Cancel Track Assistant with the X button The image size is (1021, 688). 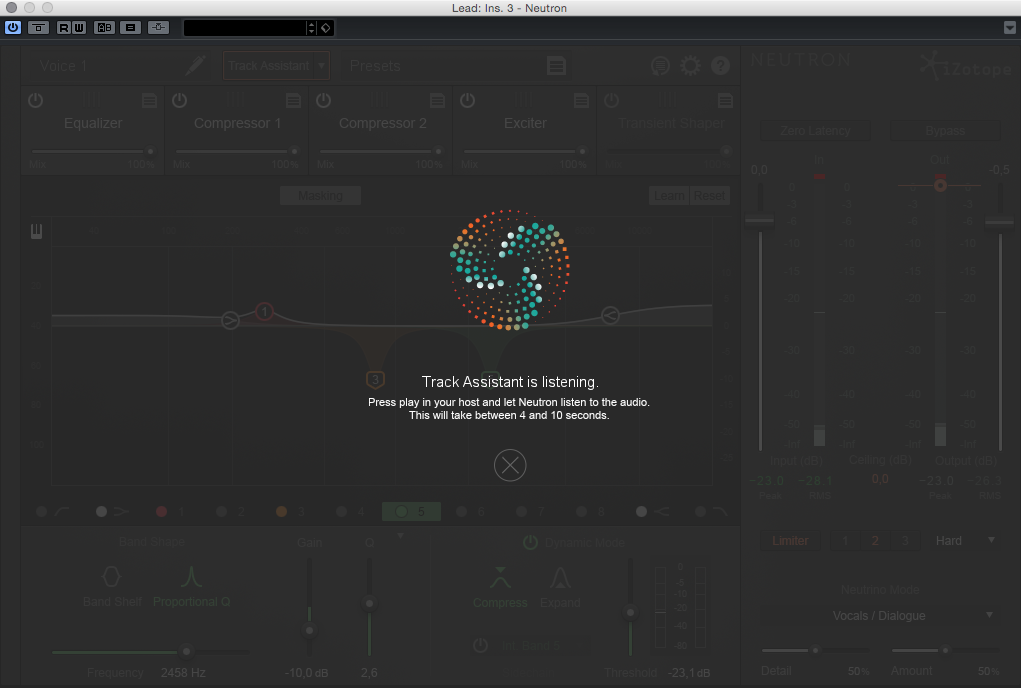510,465
